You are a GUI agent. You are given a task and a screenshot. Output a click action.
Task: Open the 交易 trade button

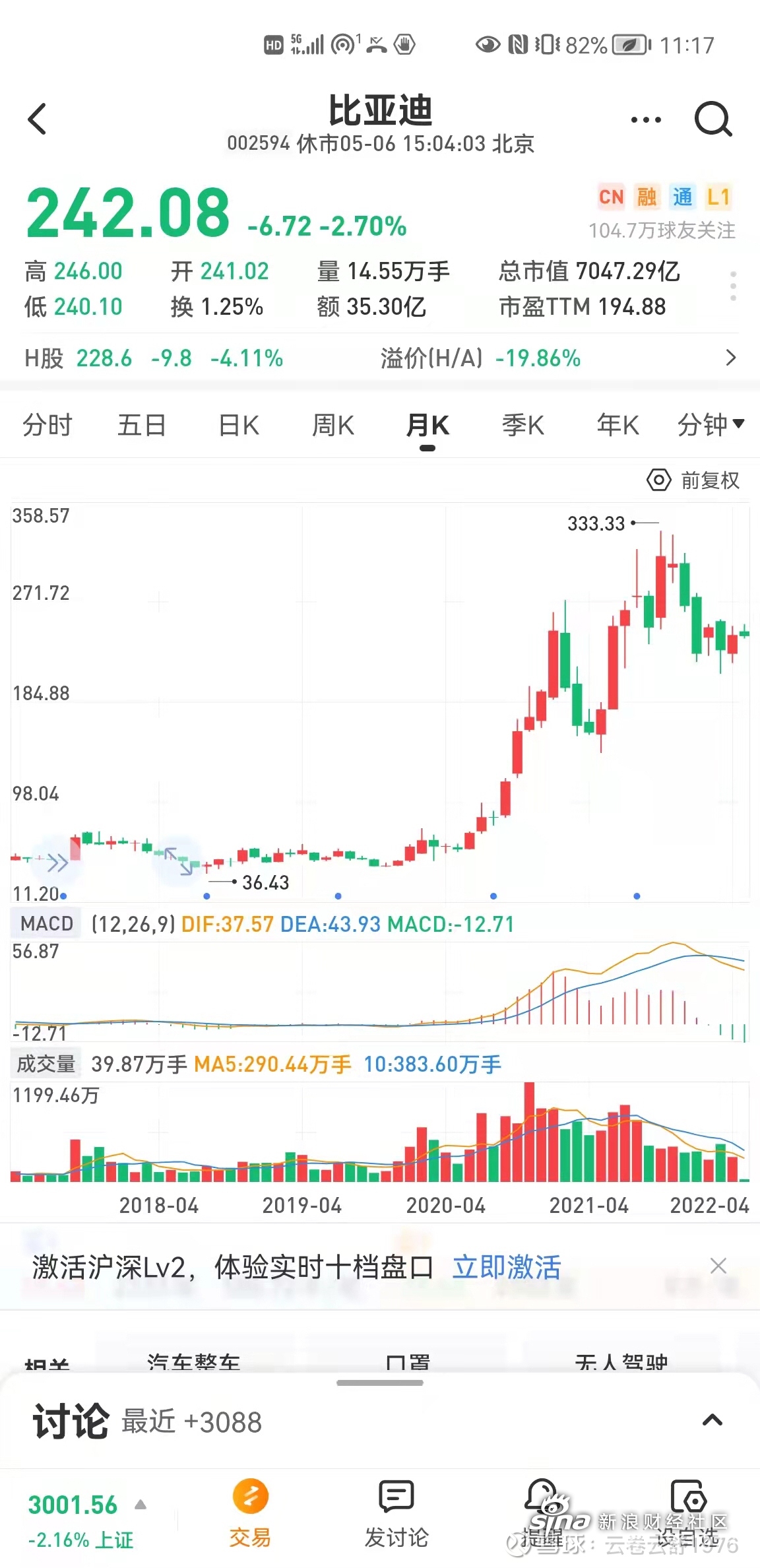(x=250, y=1513)
